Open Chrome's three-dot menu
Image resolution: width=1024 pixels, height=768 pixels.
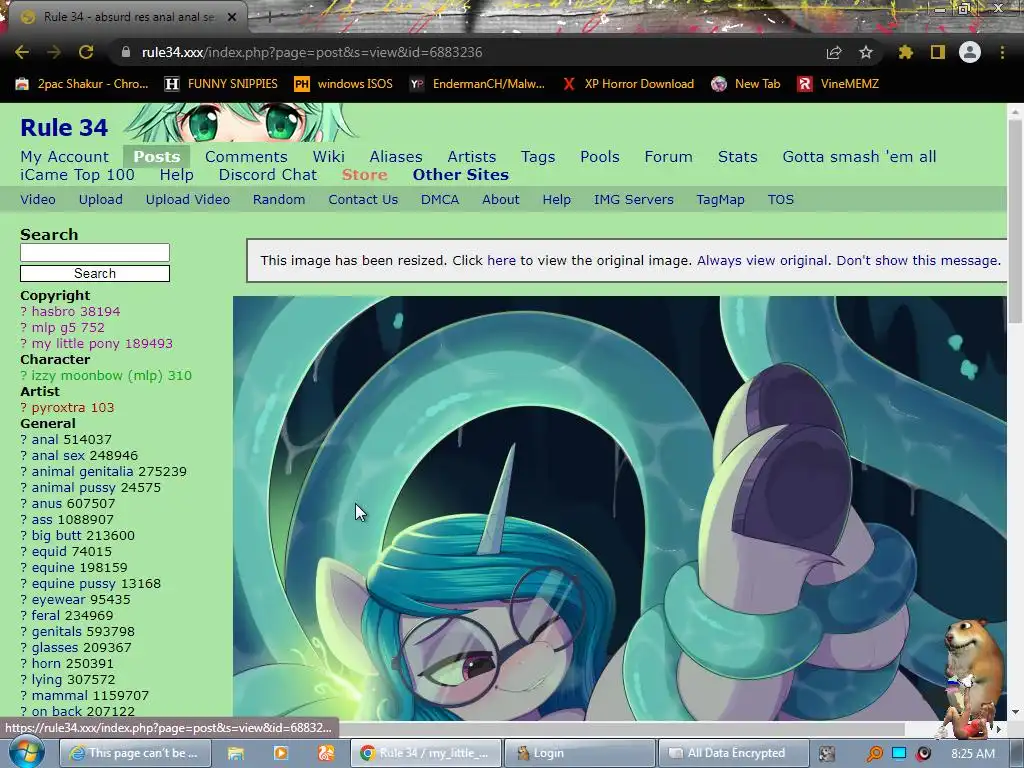1002,52
